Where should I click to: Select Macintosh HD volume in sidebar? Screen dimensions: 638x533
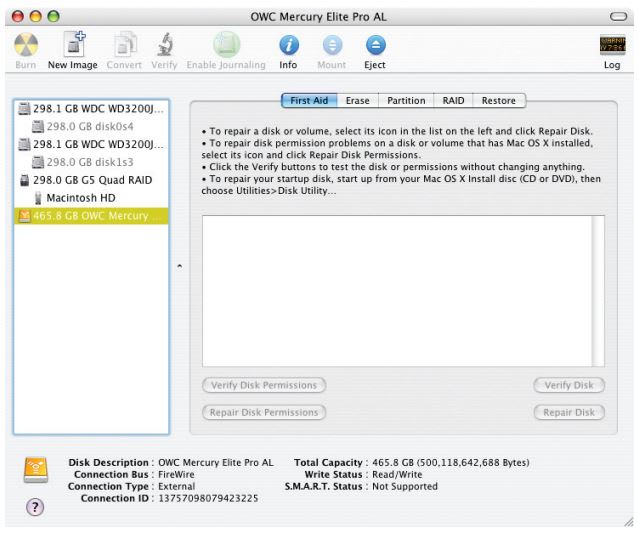point(84,196)
